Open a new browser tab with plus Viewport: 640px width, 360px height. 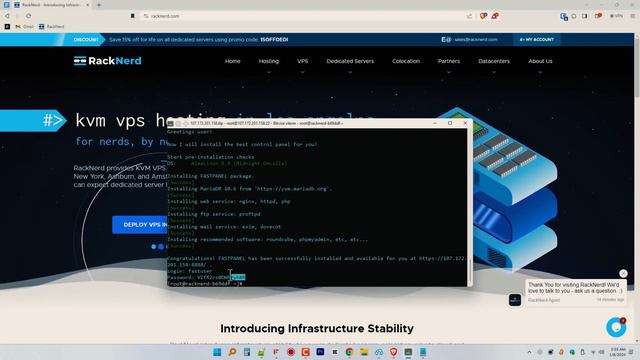tap(99, 5)
